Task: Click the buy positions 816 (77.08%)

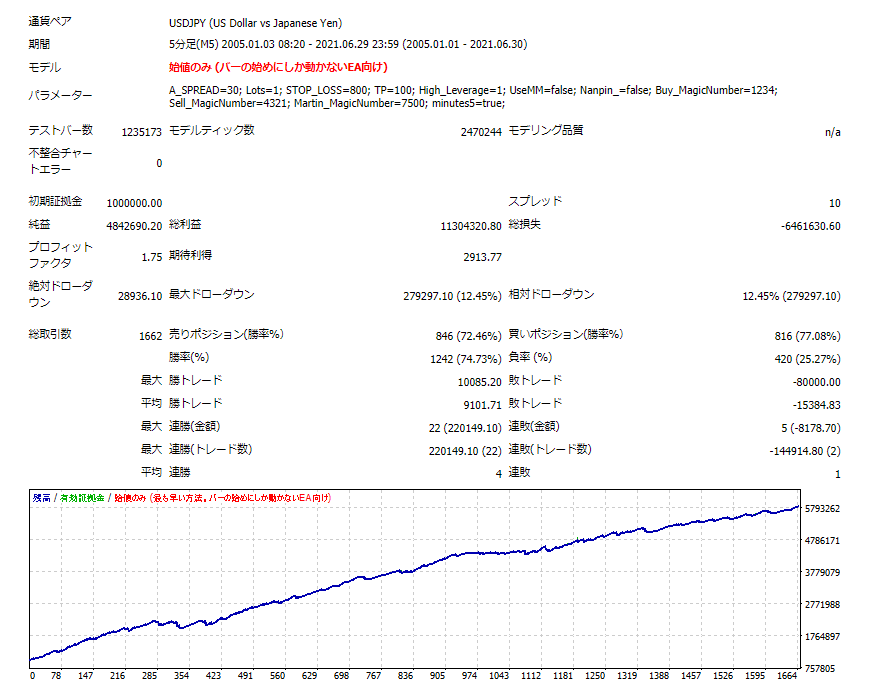Action: pos(808,336)
